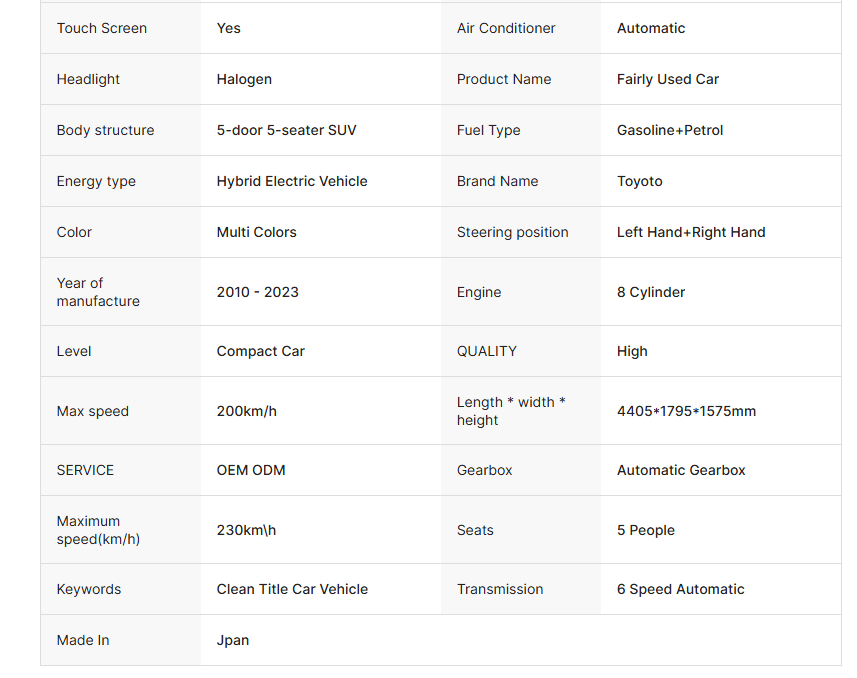Select the Halogen headlight value
Viewport: 857px width, 678px height.
pos(244,79)
